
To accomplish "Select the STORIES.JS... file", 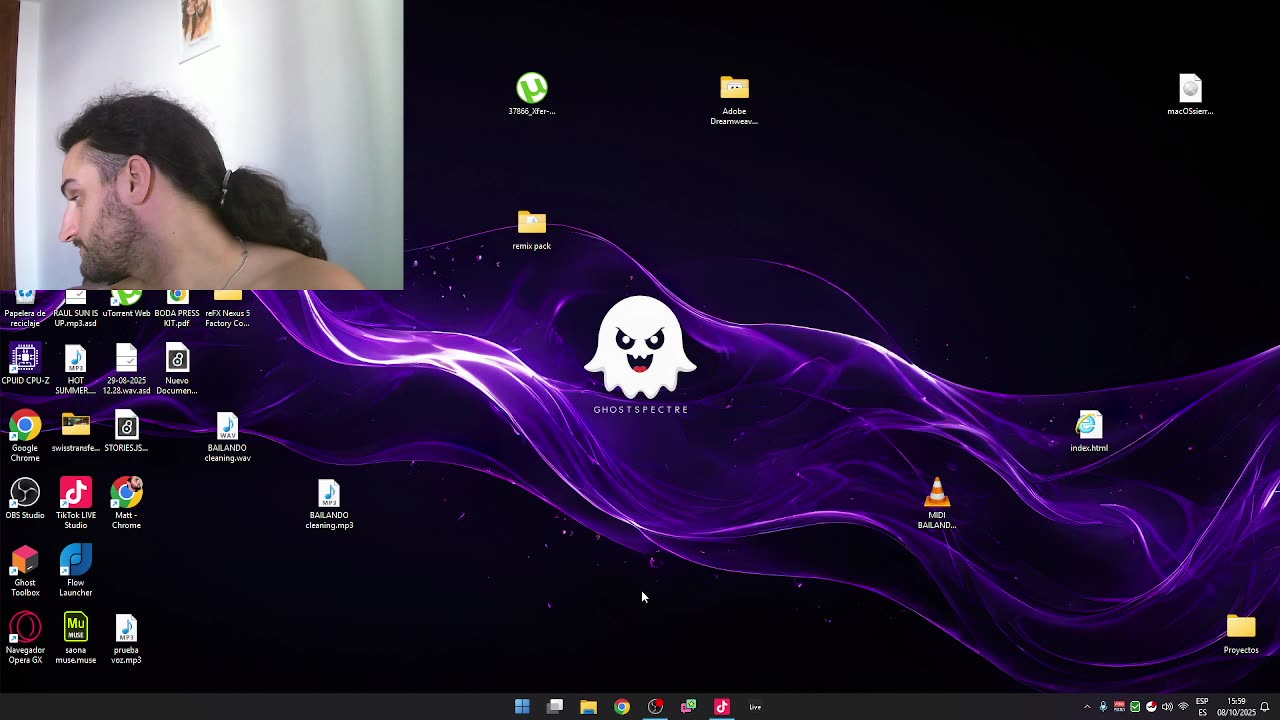I will pyautogui.click(x=126, y=432).
